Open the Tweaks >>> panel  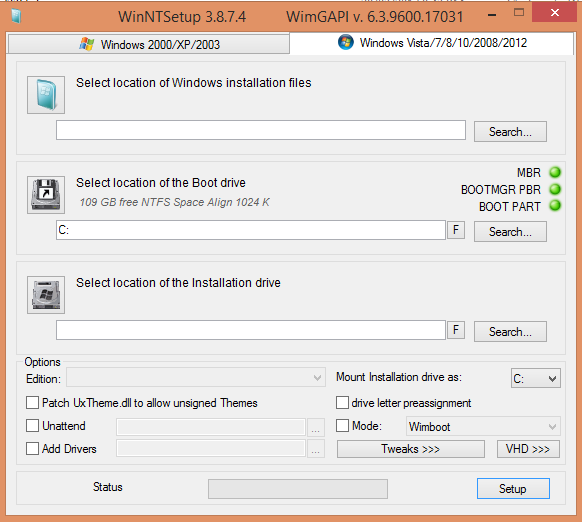[x=411, y=449]
